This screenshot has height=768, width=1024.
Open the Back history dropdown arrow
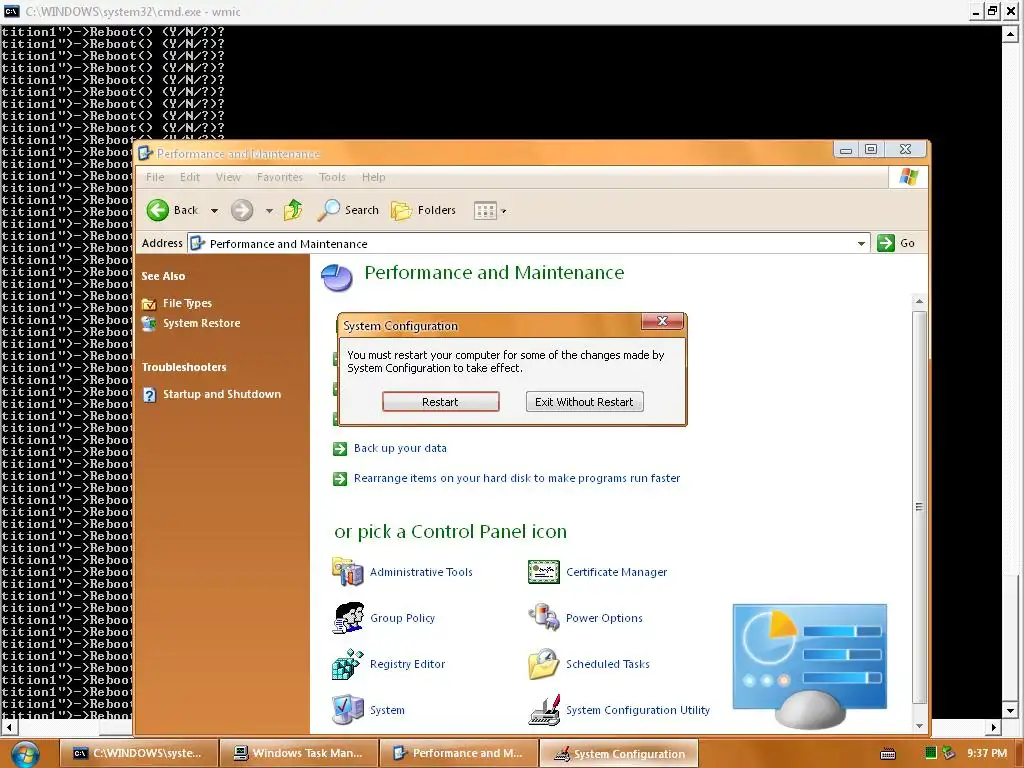point(214,210)
